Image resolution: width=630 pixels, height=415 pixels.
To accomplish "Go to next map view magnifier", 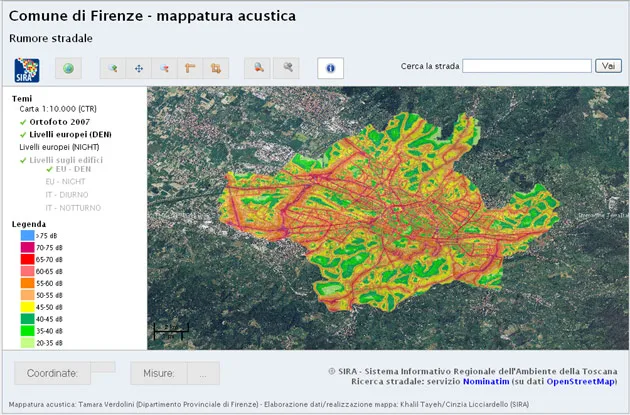I will pyautogui.click(x=286, y=68).
